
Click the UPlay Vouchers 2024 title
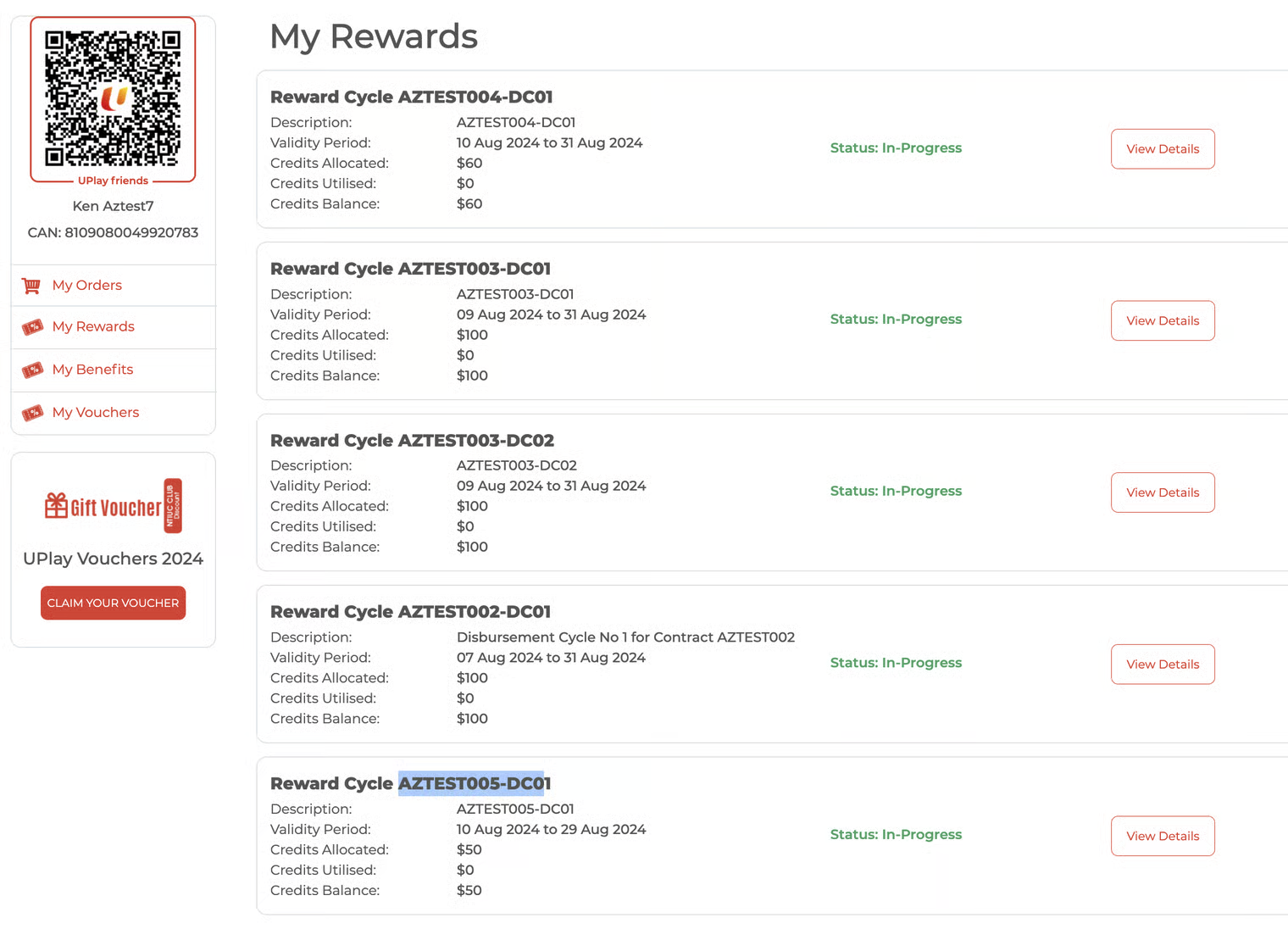pyautogui.click(x=113, y=559)
